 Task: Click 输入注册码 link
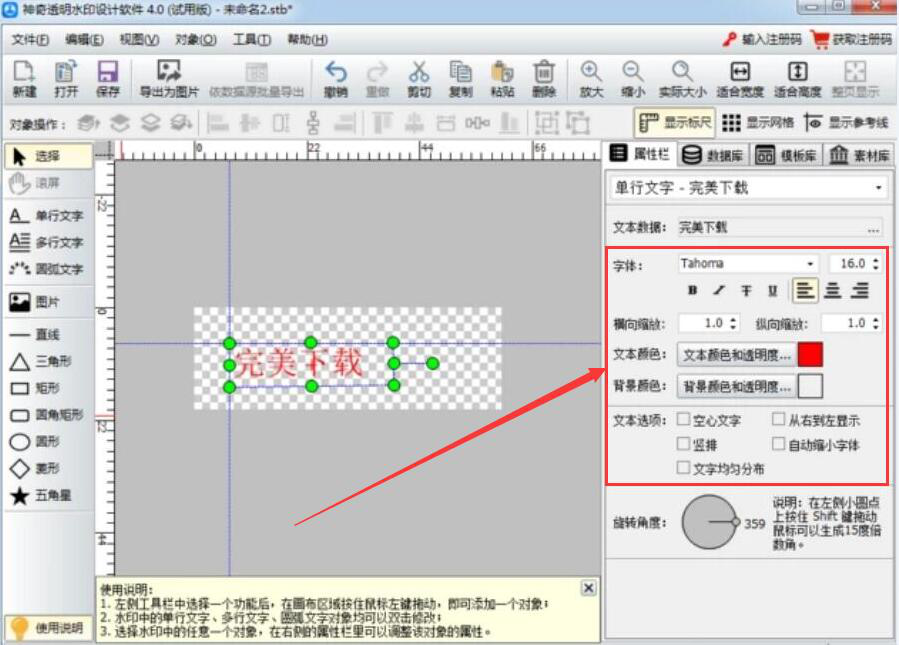coord(762,39)
